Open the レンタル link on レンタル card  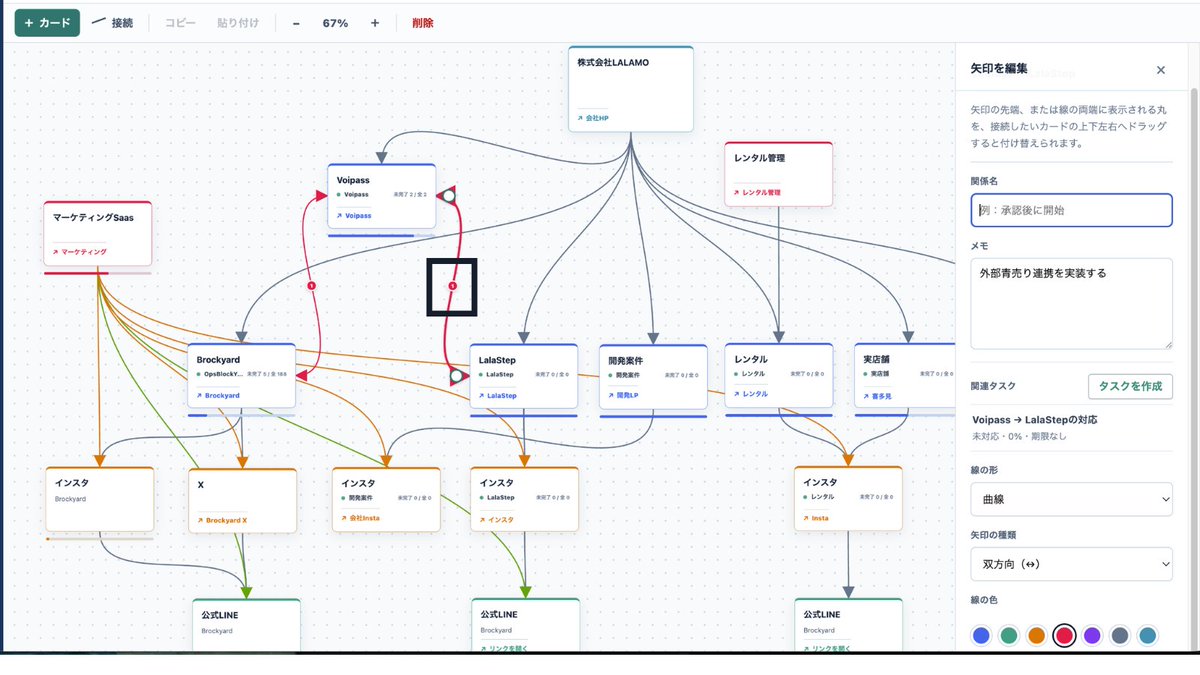pyautogui.click(x=750, y=394)
